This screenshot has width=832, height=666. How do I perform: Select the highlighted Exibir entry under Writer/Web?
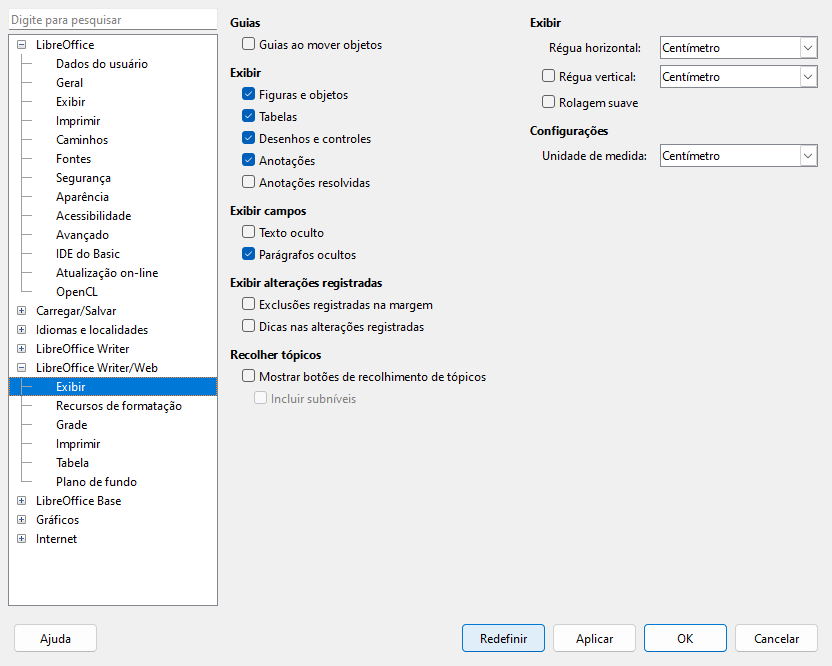click(112, 387)
